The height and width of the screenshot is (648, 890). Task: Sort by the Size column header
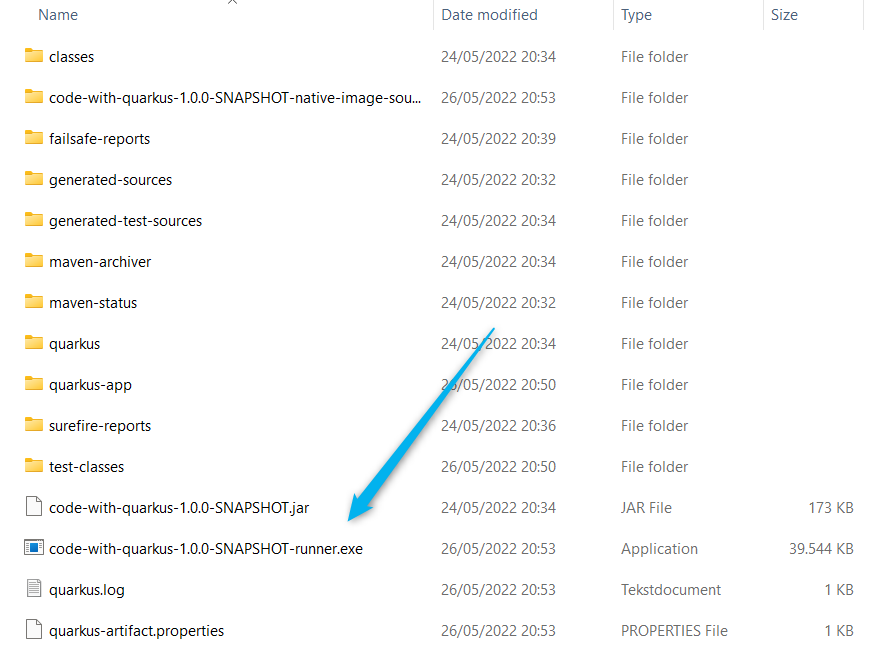click(784, 15)
